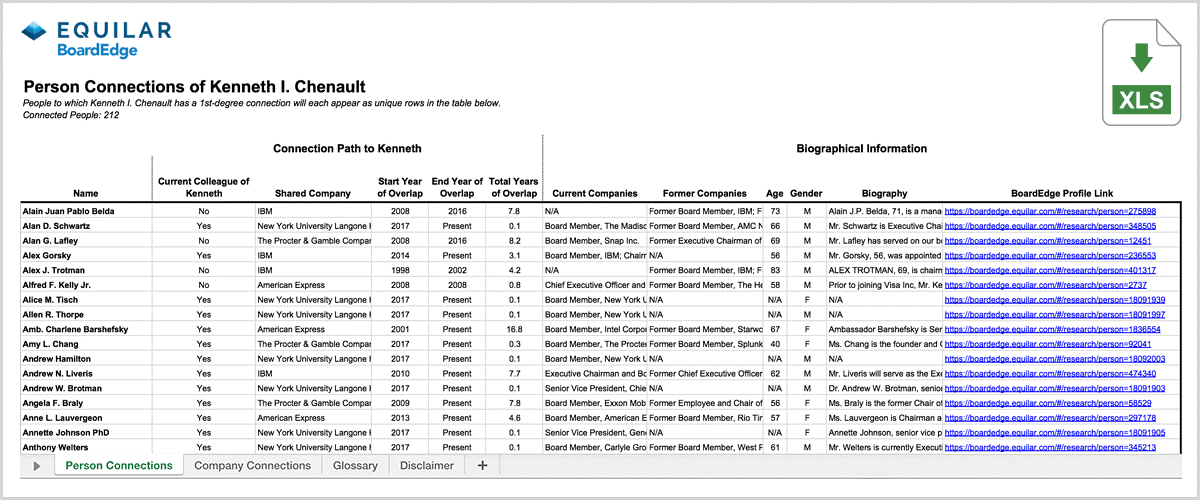Select the Amb. Charlene Barshefsky name cell
The width and height of the screenshot is (1200, 500).
86,329
